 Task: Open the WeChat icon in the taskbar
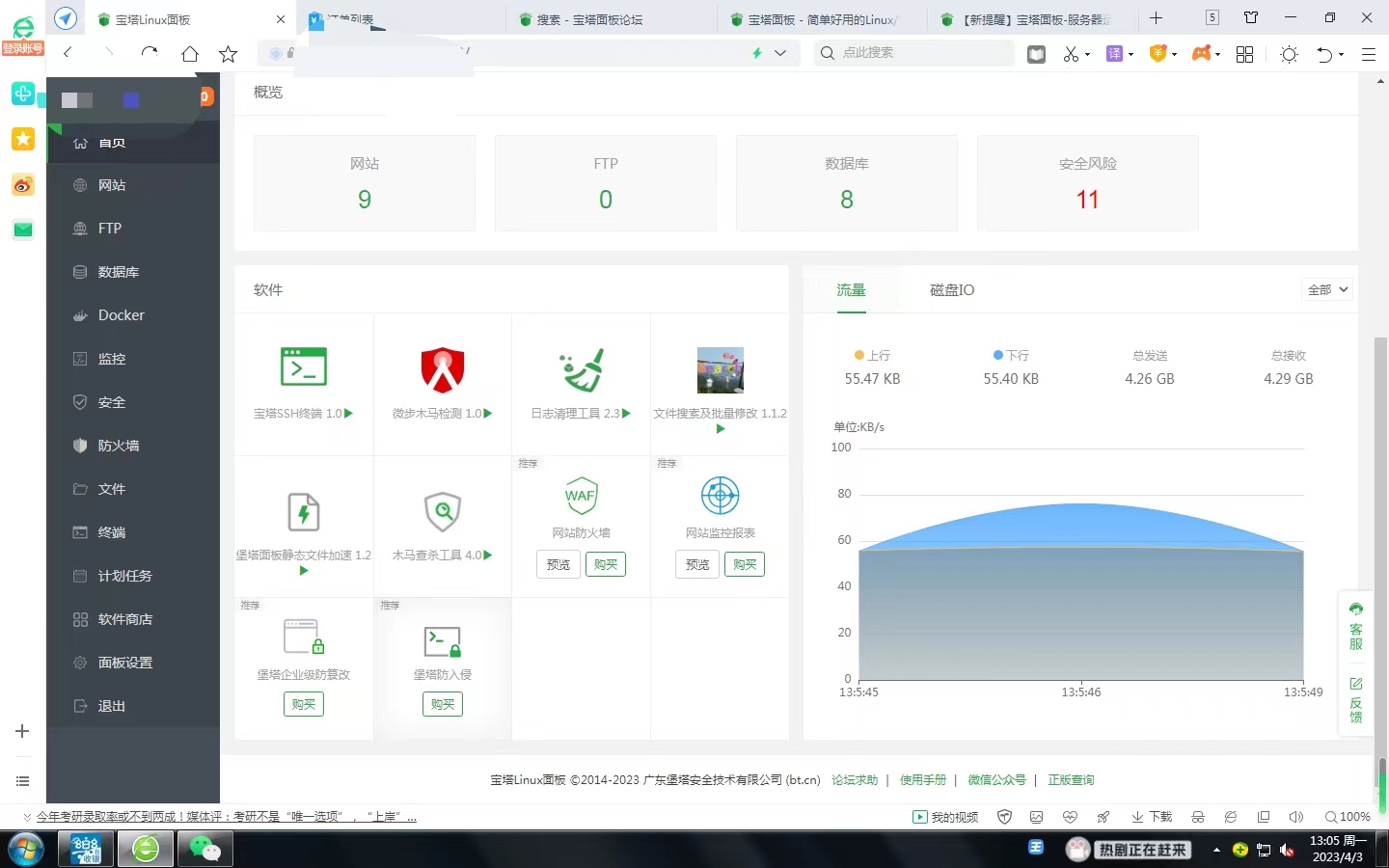pos(204,849)
